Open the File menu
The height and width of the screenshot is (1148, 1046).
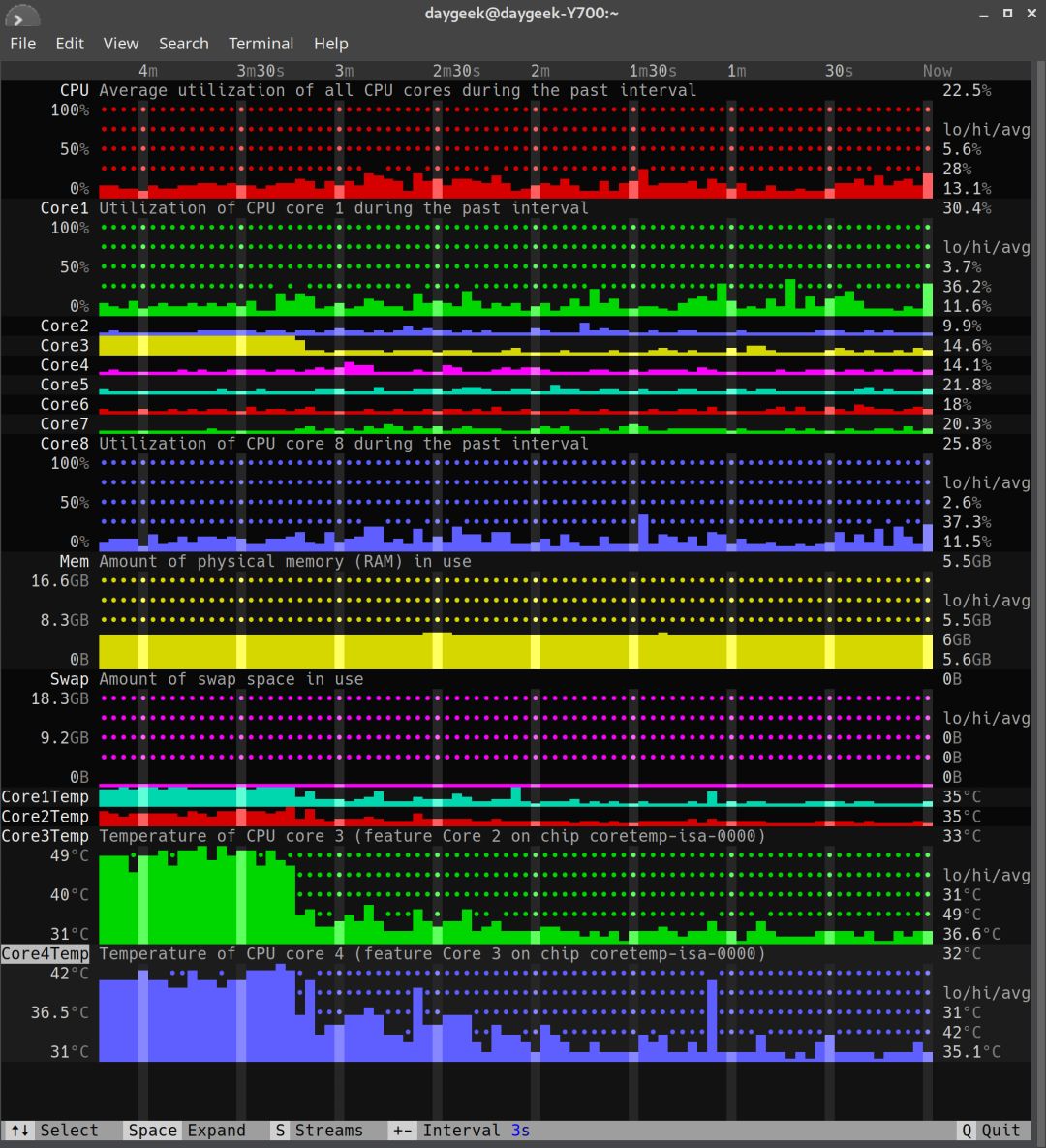(22, 44)
